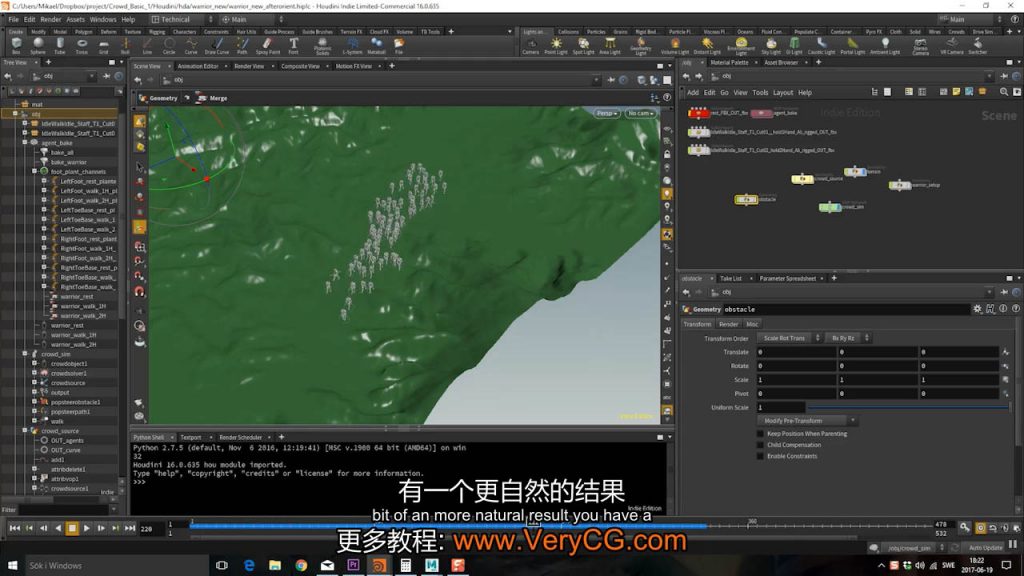The width and height of the screenshot is (1024, 576).
Task: Click the Auto Update button
Action: (985, 547)
